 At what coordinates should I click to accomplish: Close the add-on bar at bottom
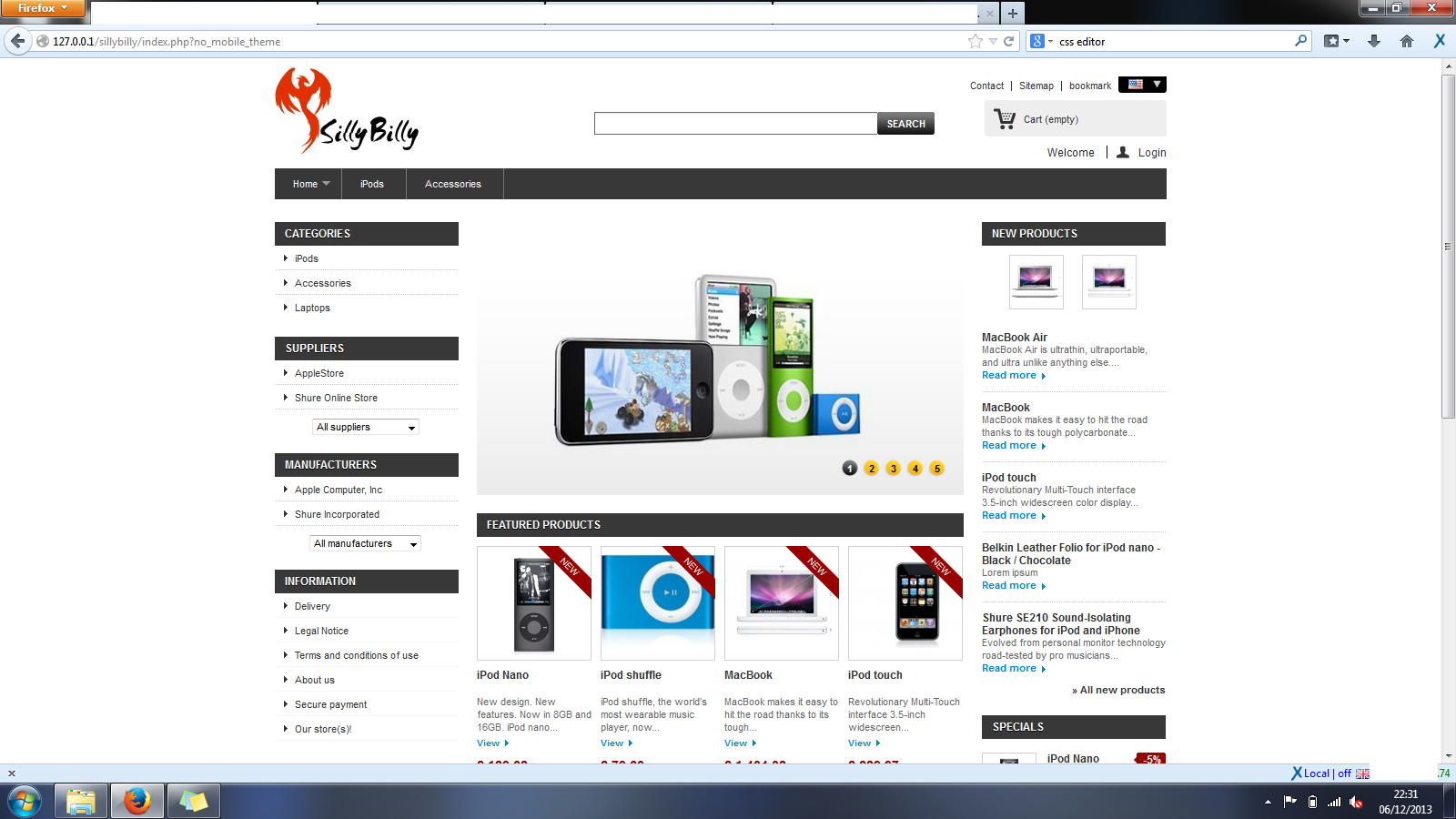pos(12,773)
